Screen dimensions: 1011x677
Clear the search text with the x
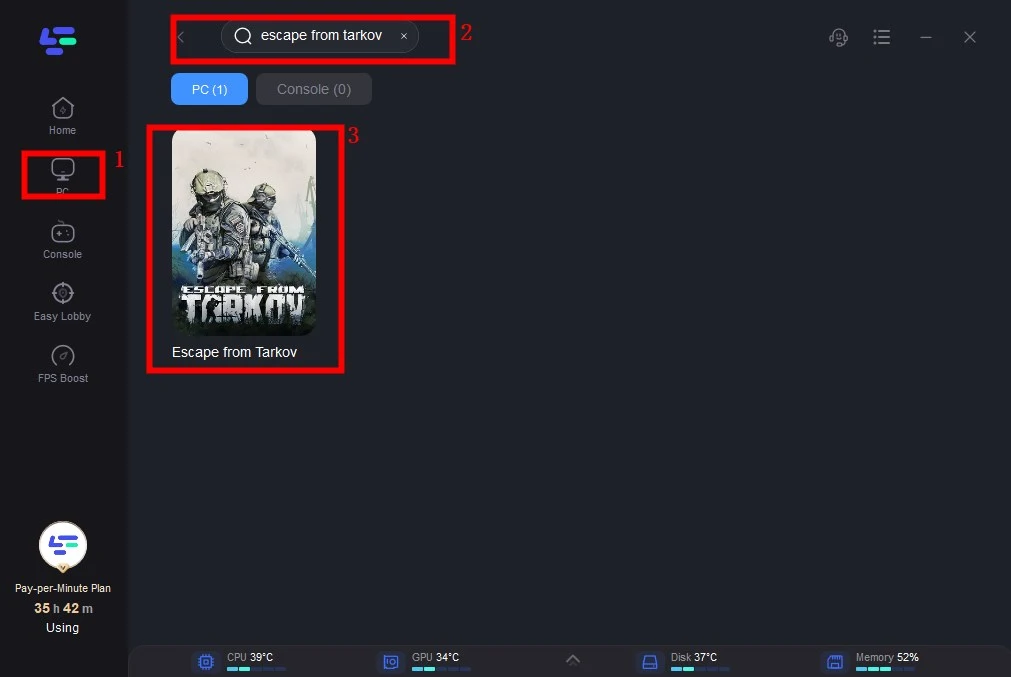[404, 36]
